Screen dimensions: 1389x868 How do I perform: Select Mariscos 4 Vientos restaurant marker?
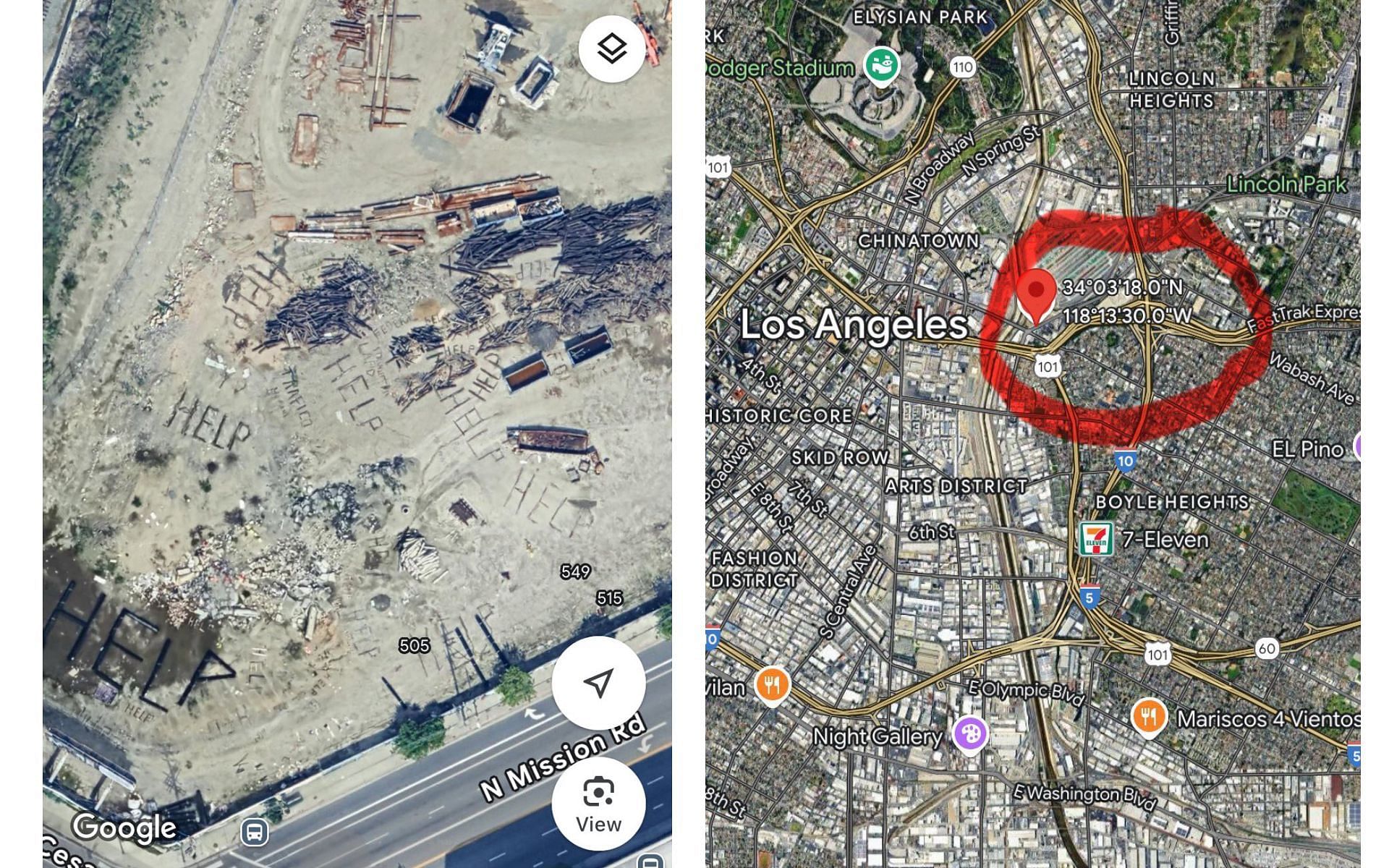1148,718
